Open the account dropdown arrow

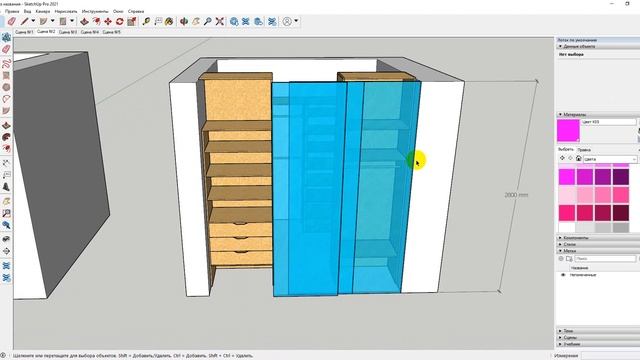click(296, 21)
